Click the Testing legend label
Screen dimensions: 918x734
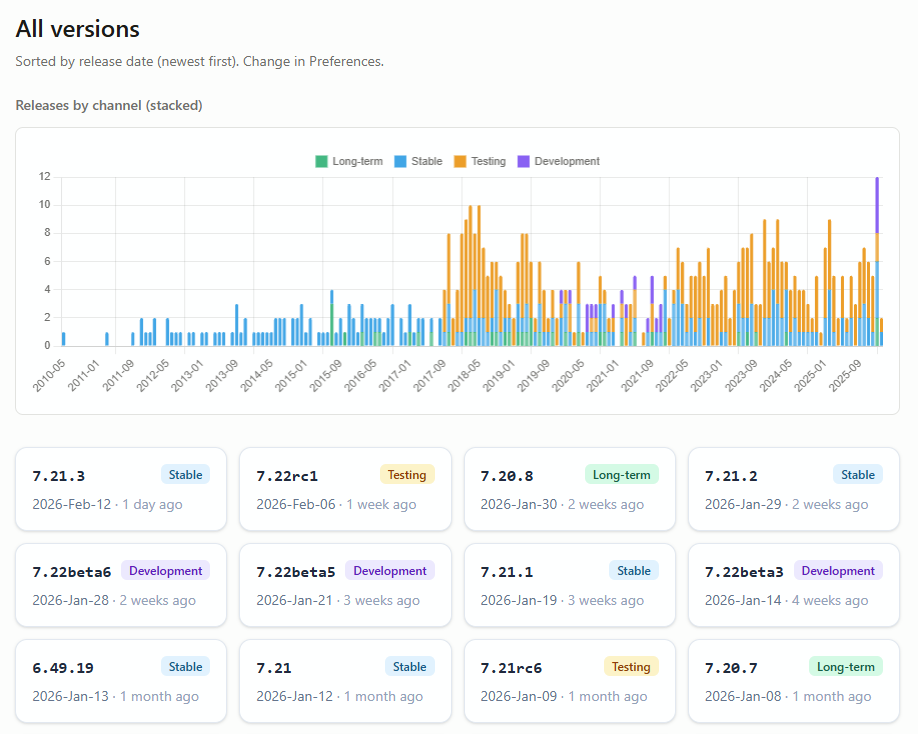[488, 162]
